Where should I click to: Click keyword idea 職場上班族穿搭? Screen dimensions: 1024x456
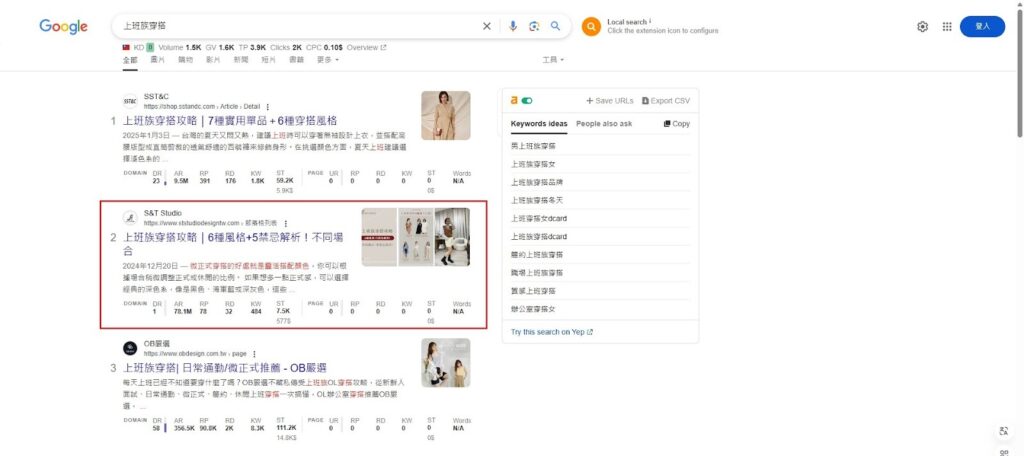(x=537, y=273)
